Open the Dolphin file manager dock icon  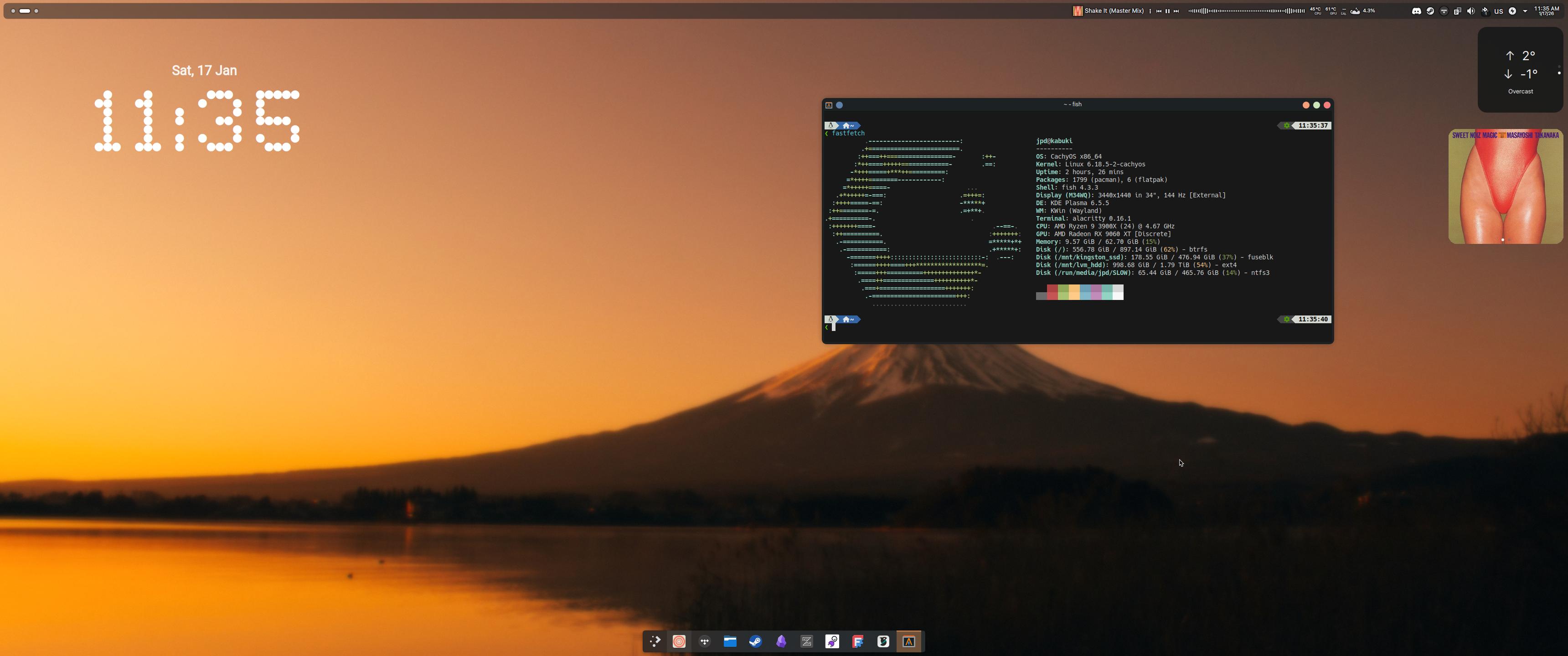tap(730, 641)
